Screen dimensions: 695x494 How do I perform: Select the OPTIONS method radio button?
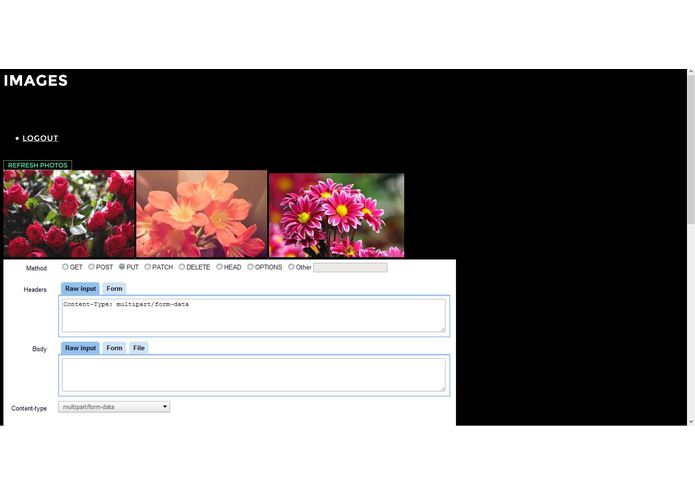point(250,267)
